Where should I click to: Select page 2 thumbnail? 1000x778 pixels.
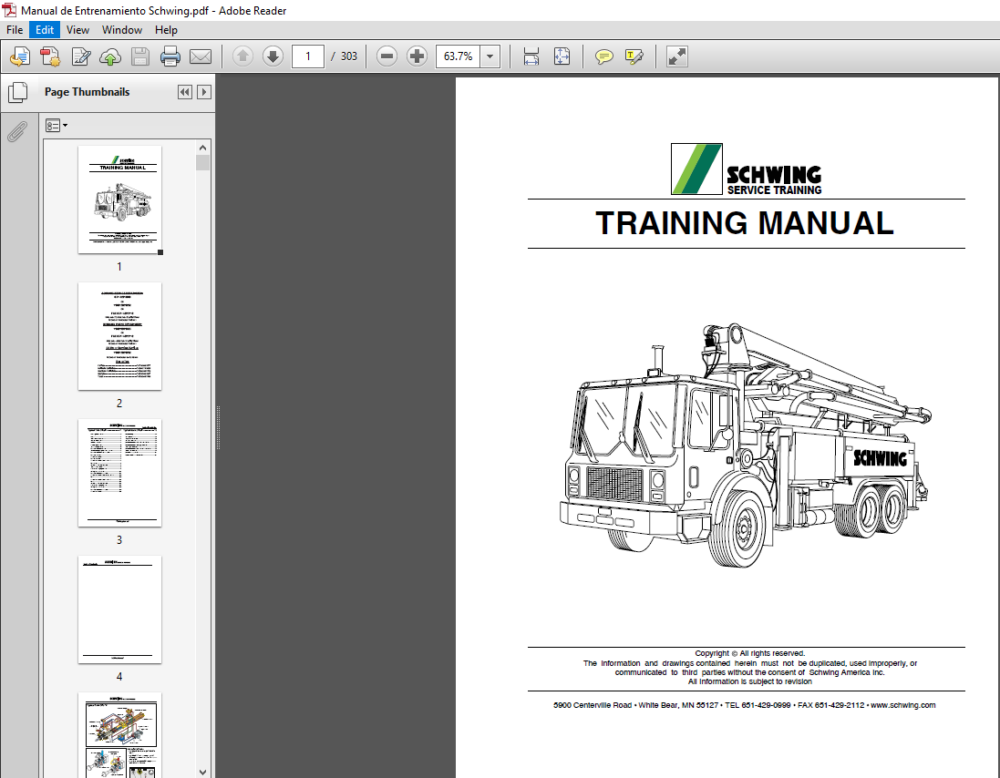pos(120,336)
